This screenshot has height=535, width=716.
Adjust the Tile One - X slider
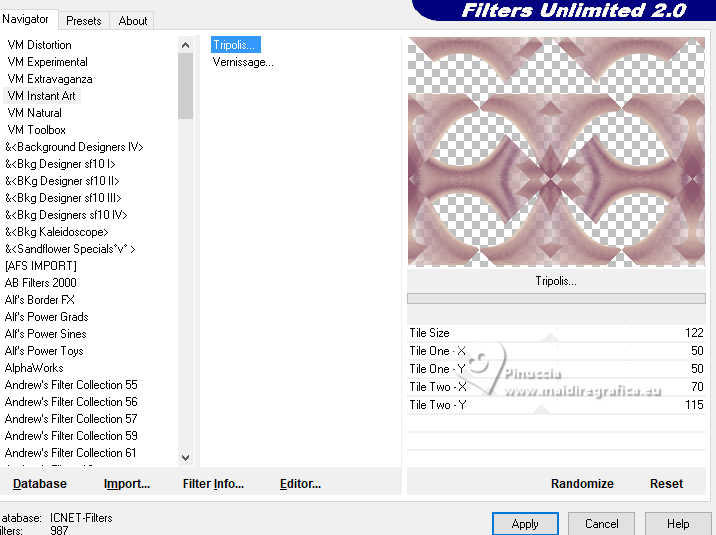tap(556, 351)
